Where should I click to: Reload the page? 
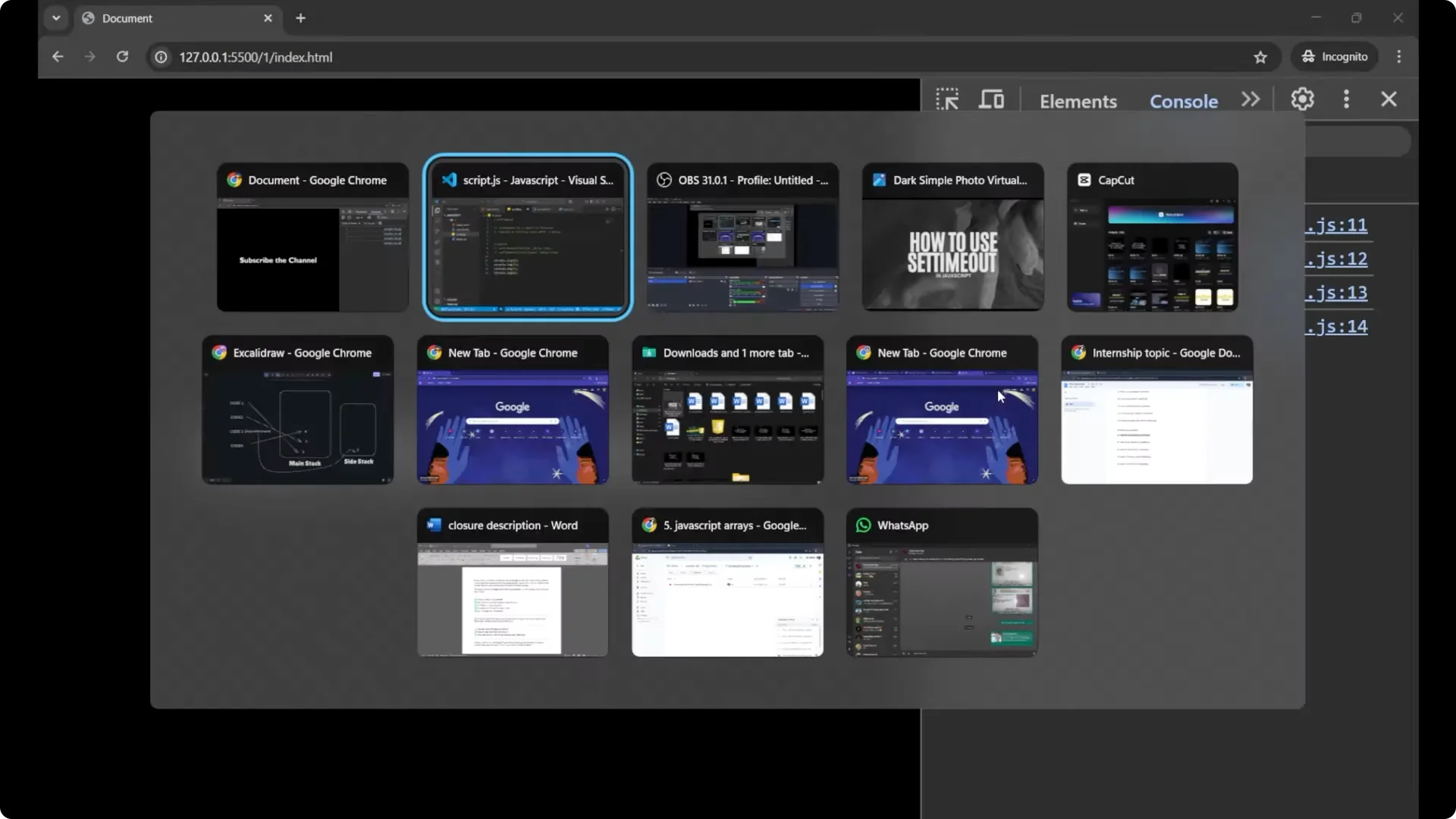click(122, 57)
